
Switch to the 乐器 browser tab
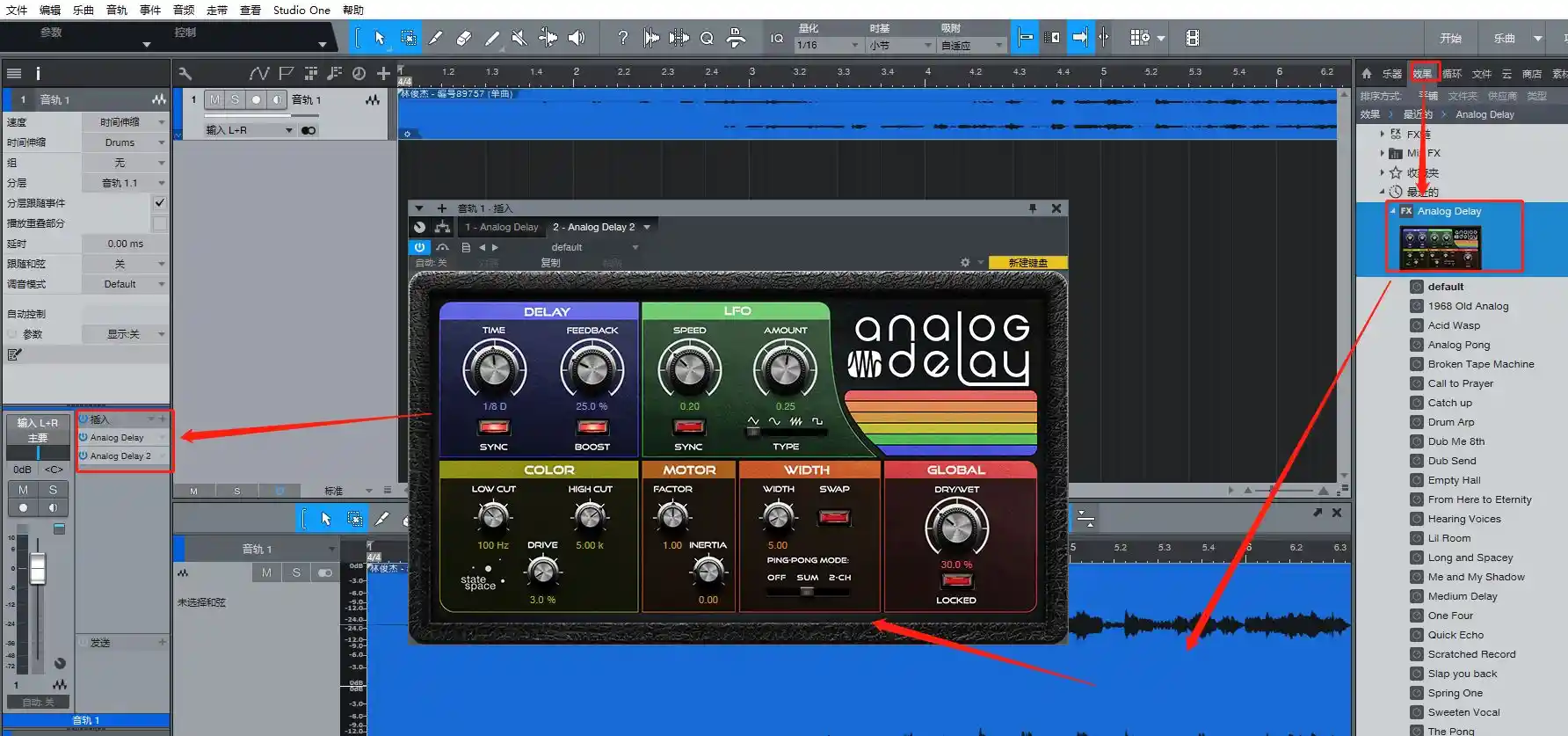coord(1392,74)
